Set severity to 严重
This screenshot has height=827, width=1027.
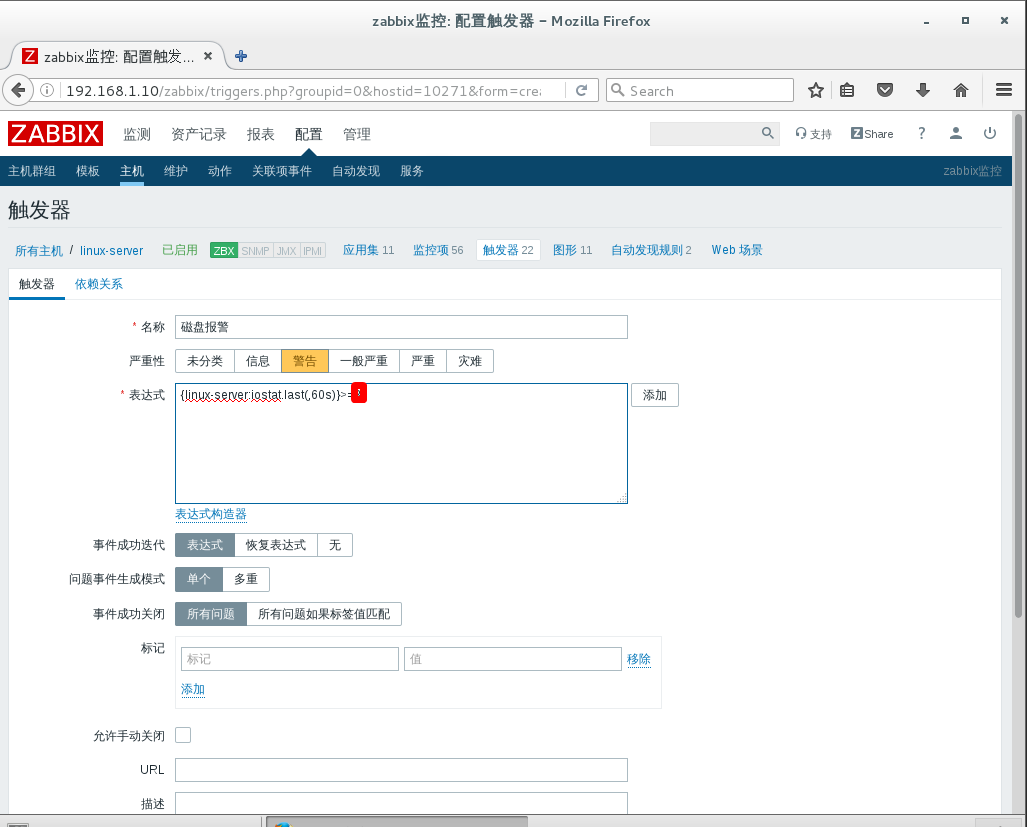point(422,361)
